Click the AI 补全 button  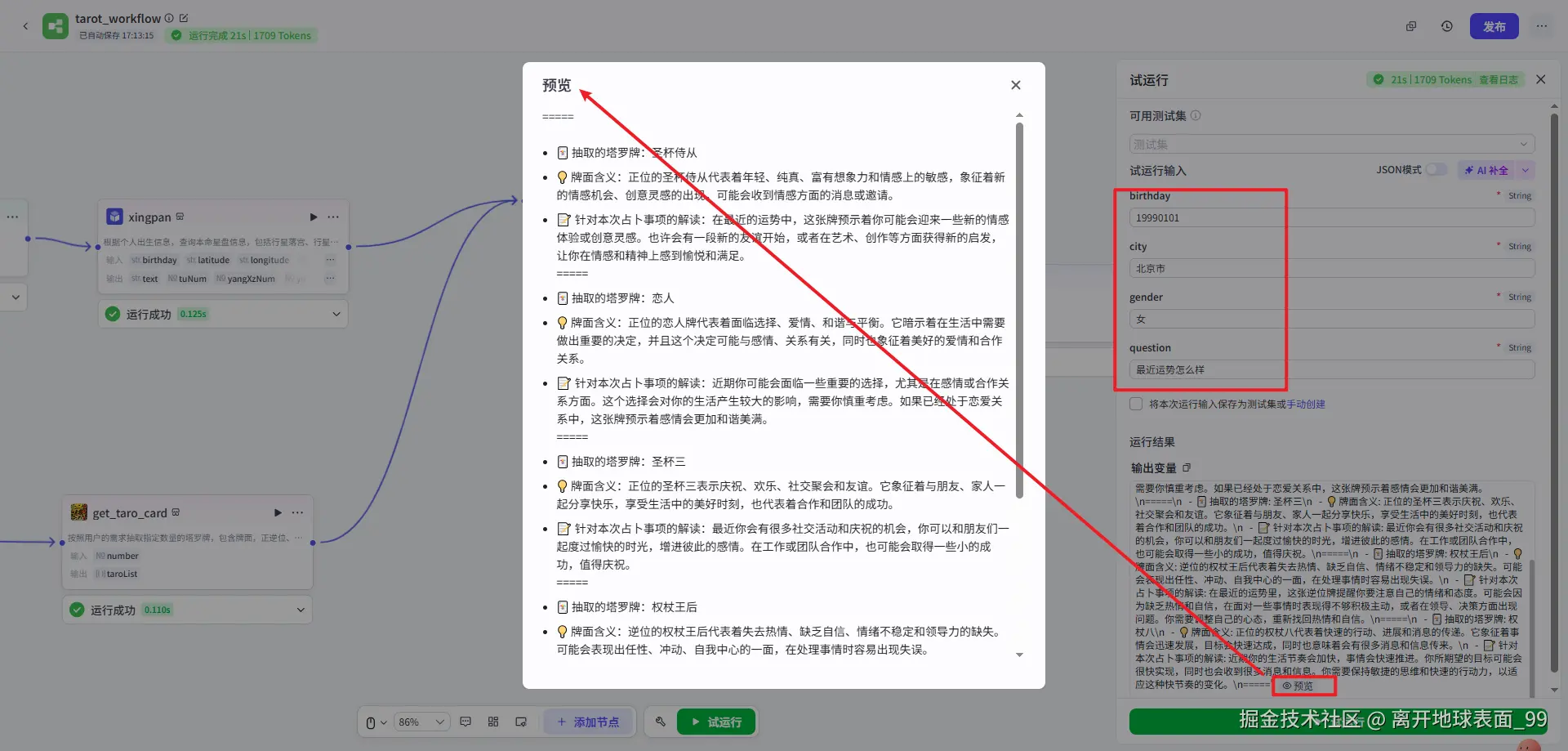pyautogui.click(x=1486, y=170)
